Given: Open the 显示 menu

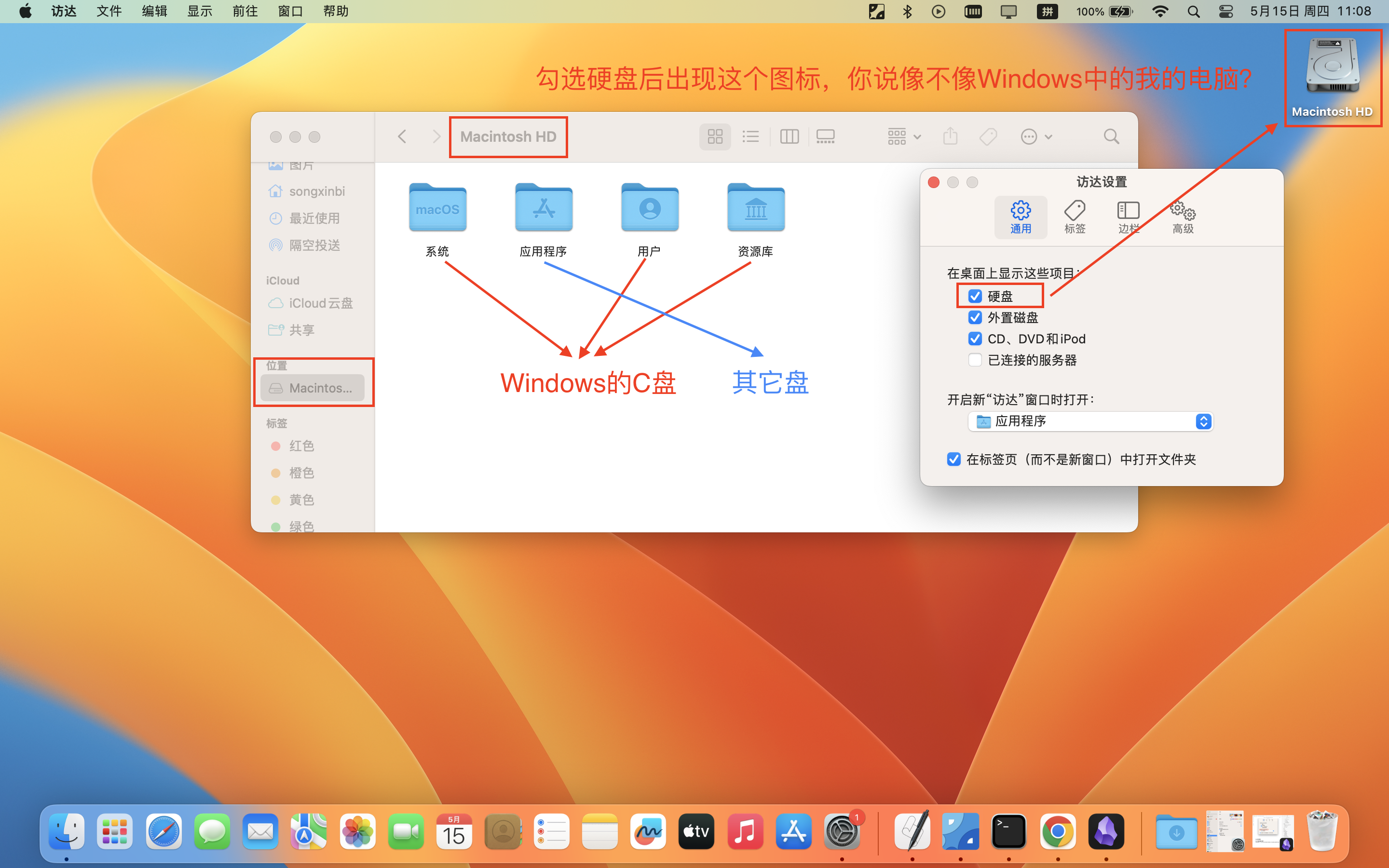Looking at the screenshot, I should pos(200,12).
